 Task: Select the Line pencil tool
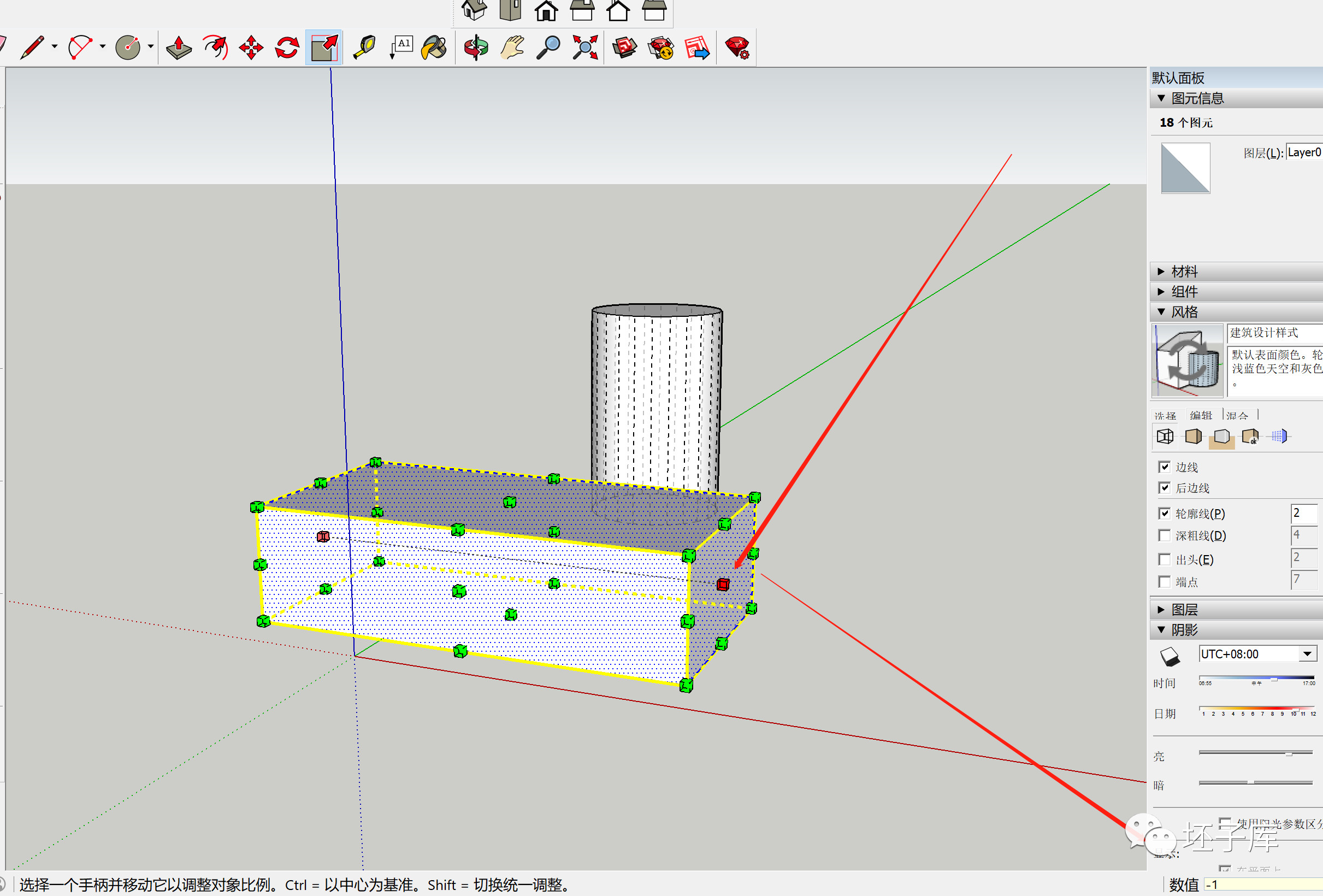tap(32, 47)
